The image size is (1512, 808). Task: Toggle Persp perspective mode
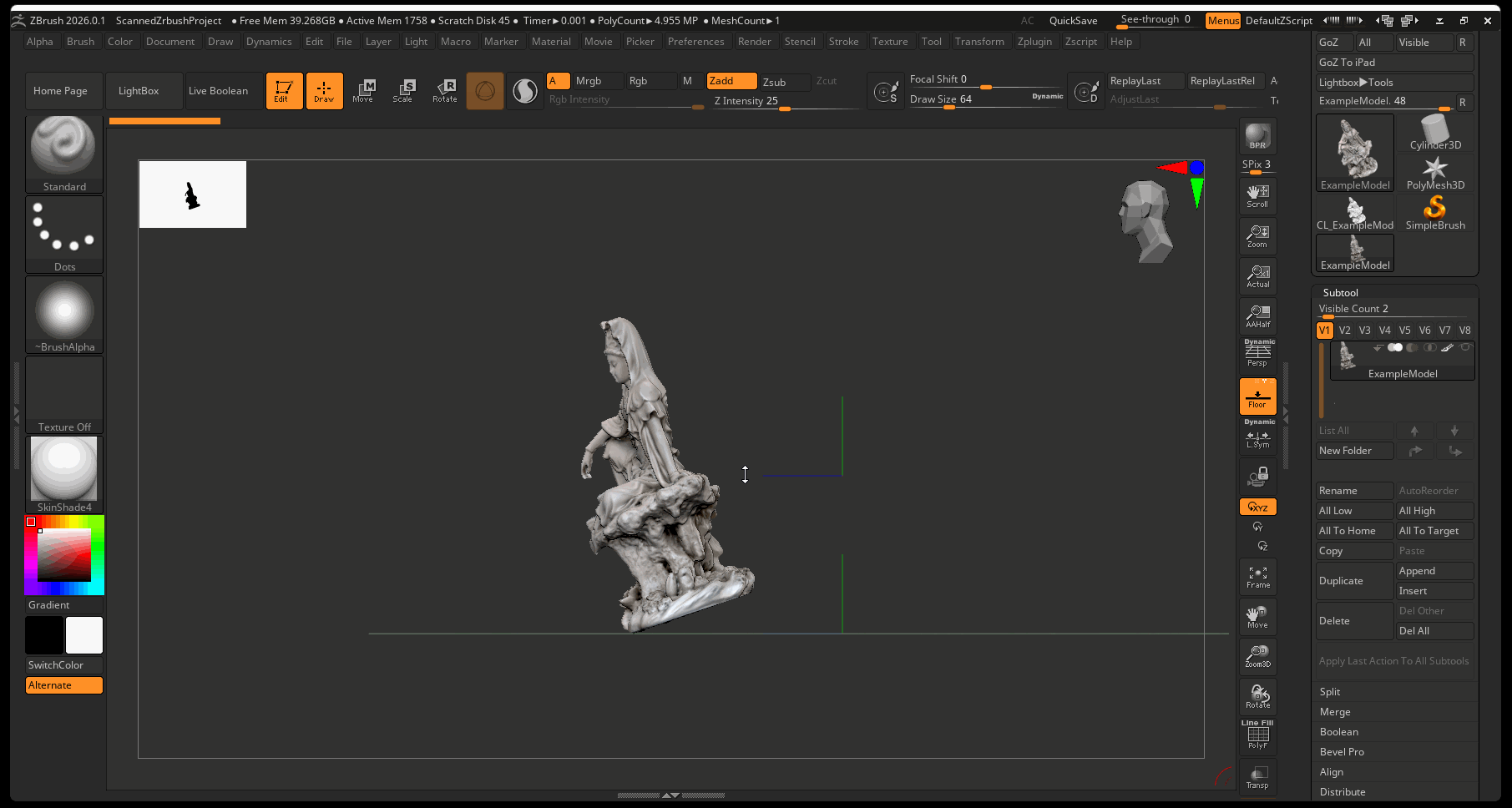click(x=1257, y=354)
